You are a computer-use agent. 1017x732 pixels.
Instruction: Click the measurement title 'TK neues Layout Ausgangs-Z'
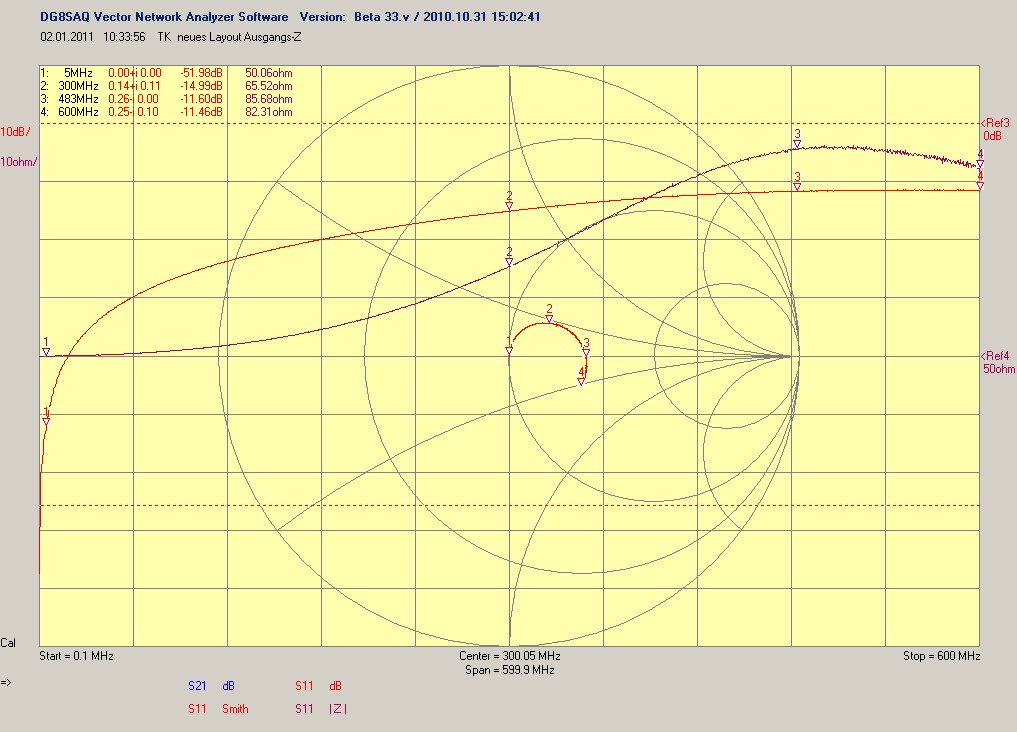tap(230, 37)
